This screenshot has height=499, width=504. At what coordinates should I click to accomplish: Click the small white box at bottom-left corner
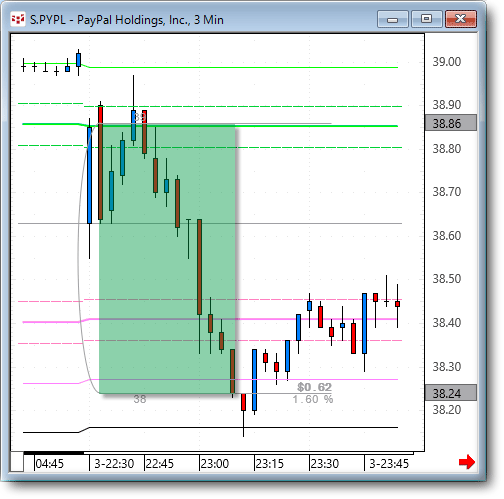click(x=17, y=462)
